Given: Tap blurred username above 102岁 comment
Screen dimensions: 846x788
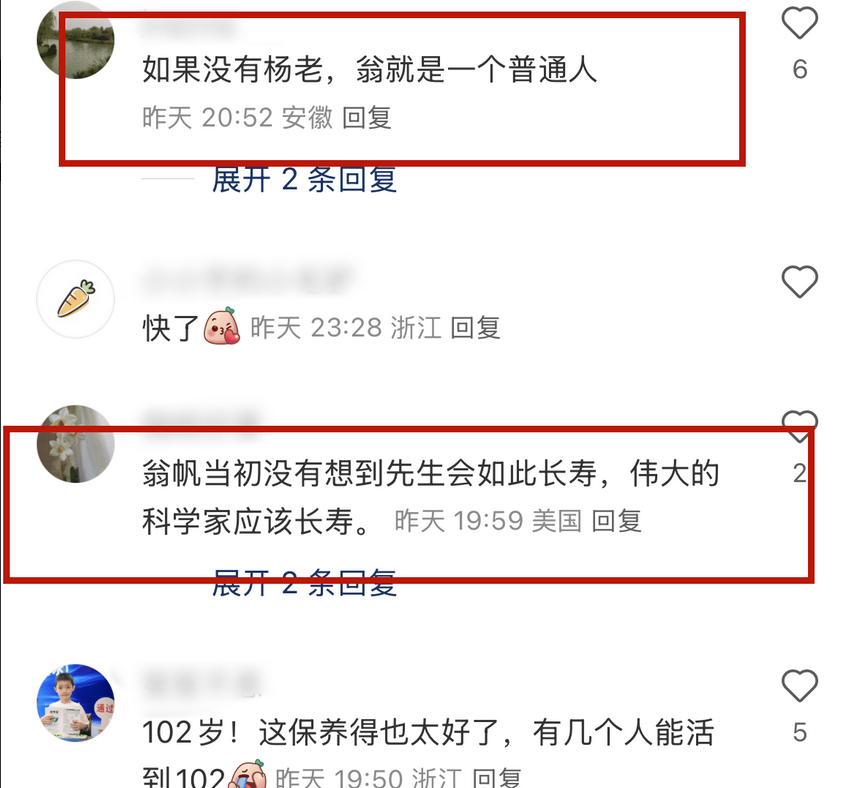Looking at the screenshot, I should point(201,682).
